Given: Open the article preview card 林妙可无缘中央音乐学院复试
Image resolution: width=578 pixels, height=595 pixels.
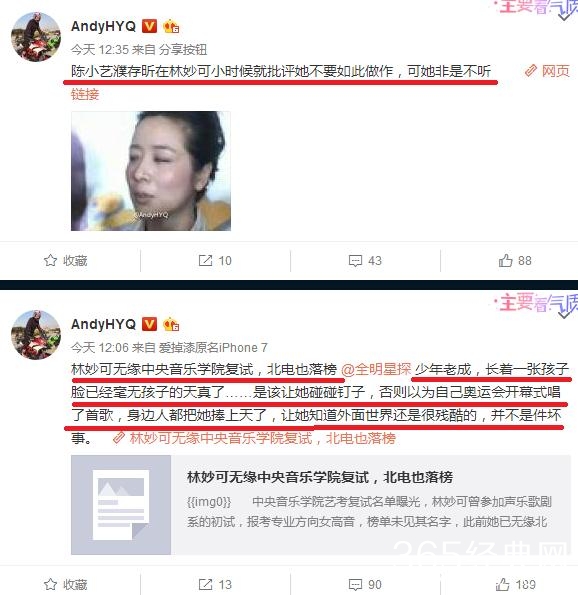Looking at the screenshot, I should pyautogui.click(x=321, y=505).
